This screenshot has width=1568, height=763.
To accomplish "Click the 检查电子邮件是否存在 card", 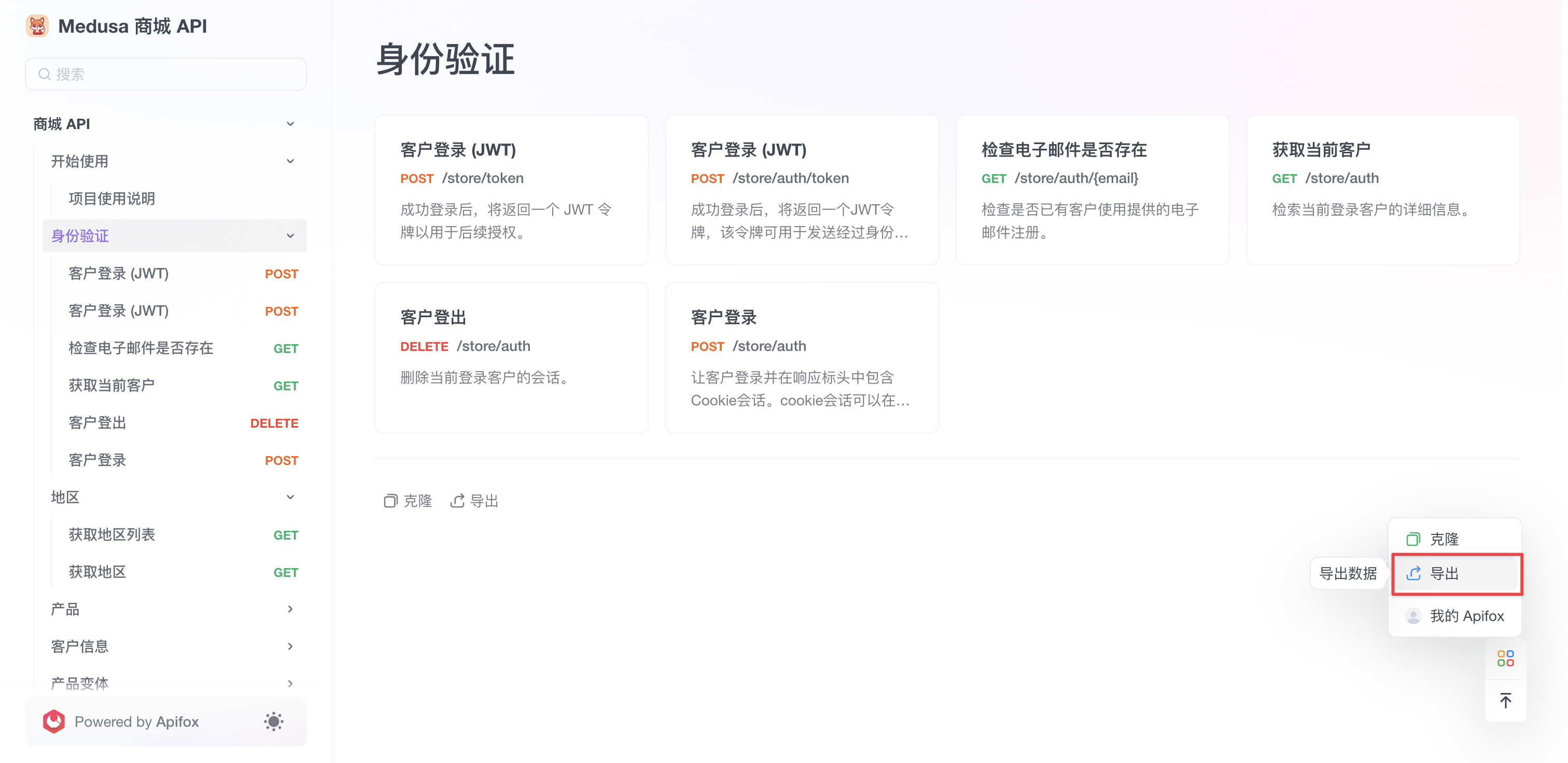I will [x=1092, y=190].
